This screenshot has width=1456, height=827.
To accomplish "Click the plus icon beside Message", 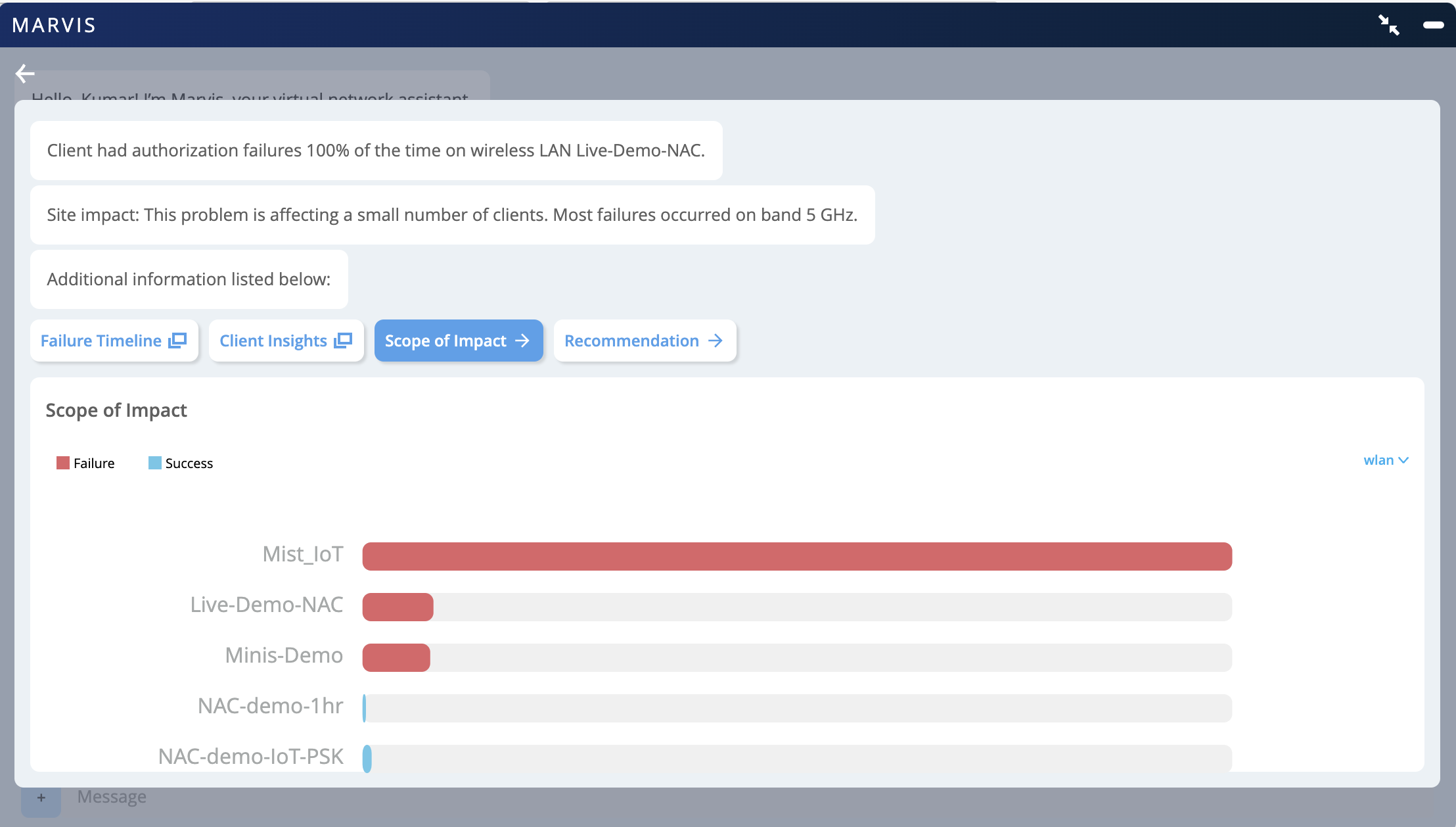I will (x=41, y=797).
